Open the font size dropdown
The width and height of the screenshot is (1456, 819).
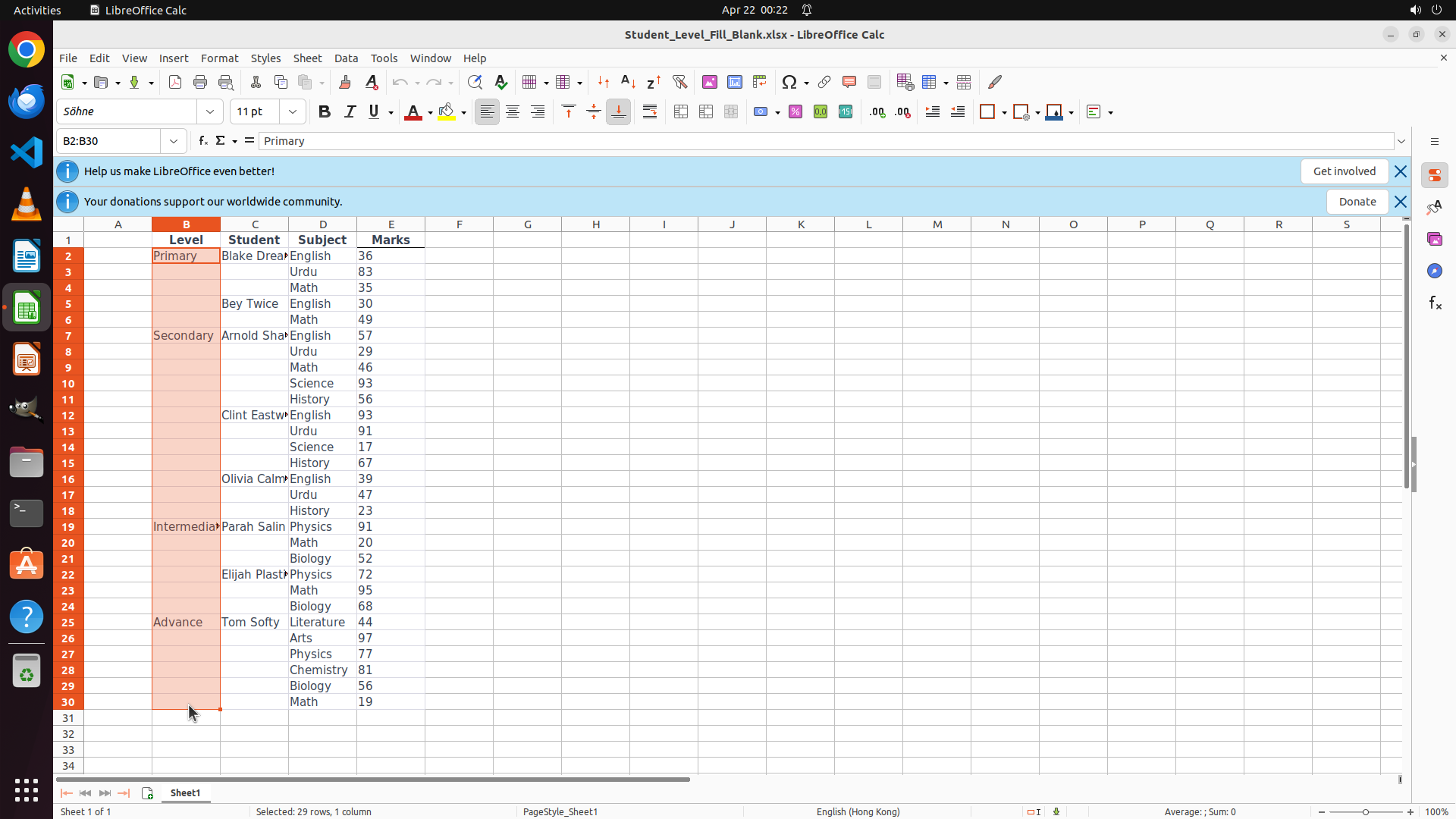[293, 112]
